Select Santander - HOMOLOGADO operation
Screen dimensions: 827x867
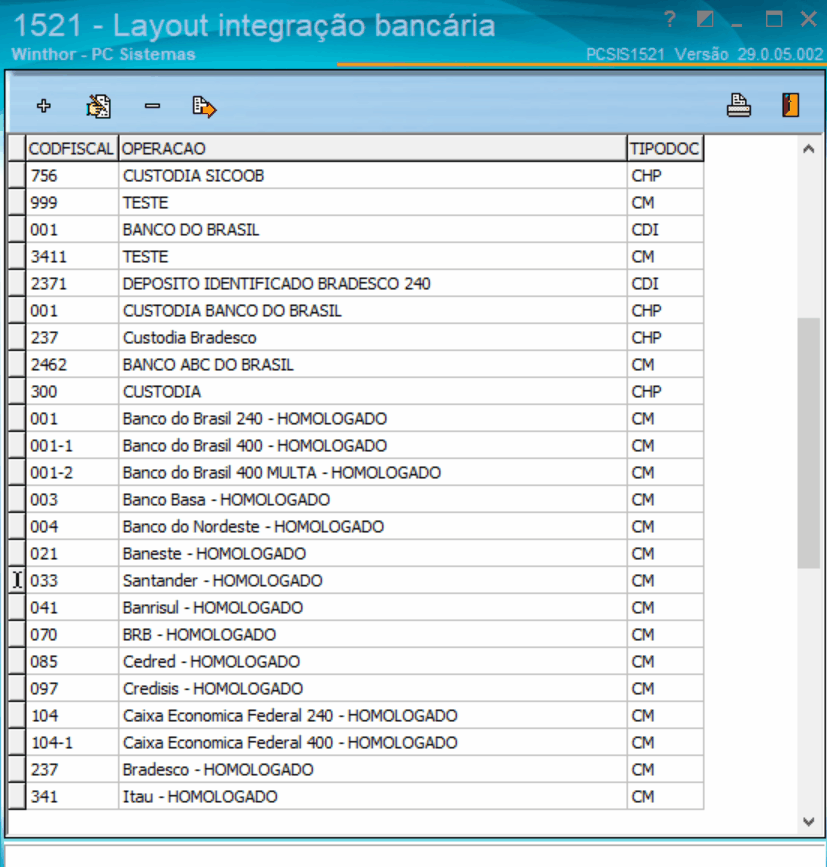click(373, 581)
